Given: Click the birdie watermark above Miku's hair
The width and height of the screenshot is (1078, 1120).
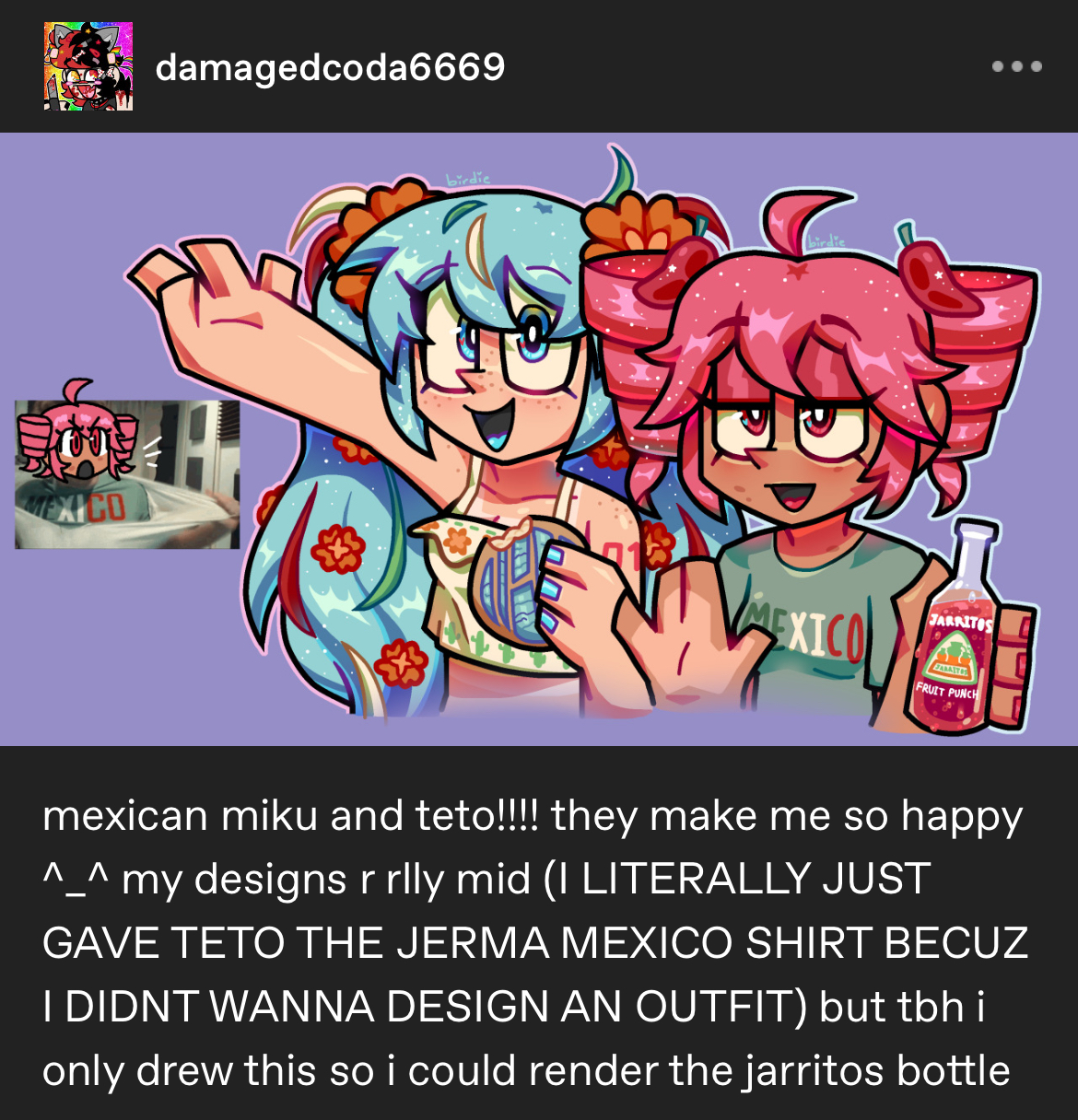Looking at the screenshot, I should click(x=468, y=179).
